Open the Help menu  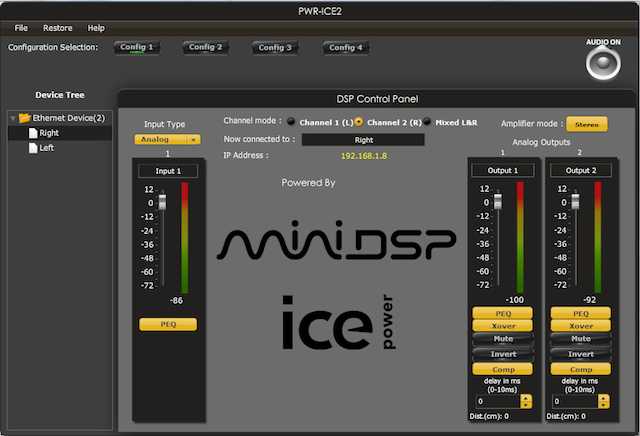pos(96,28)
